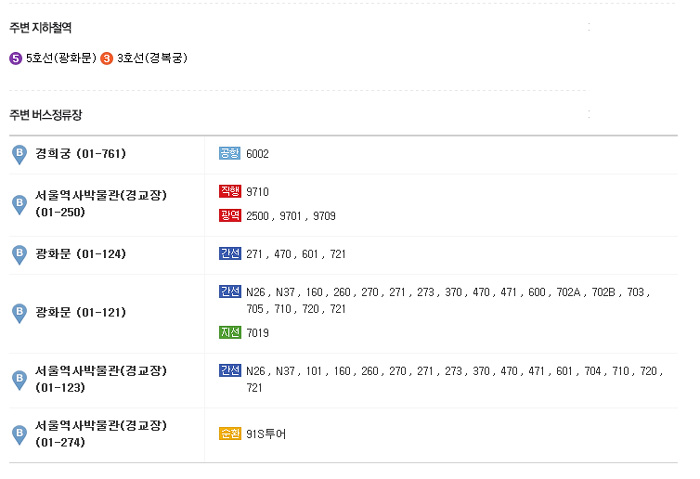This screenshot has width=700, height=479.
Task: Select the 91S투어 circular bus
Action: point(266,434)
